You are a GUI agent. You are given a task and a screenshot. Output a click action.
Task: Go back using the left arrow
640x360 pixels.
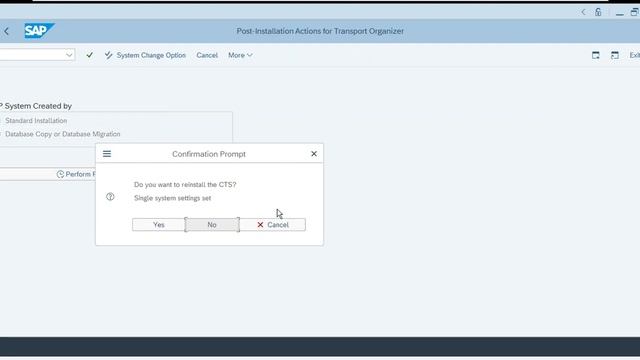tap(7, 31)
